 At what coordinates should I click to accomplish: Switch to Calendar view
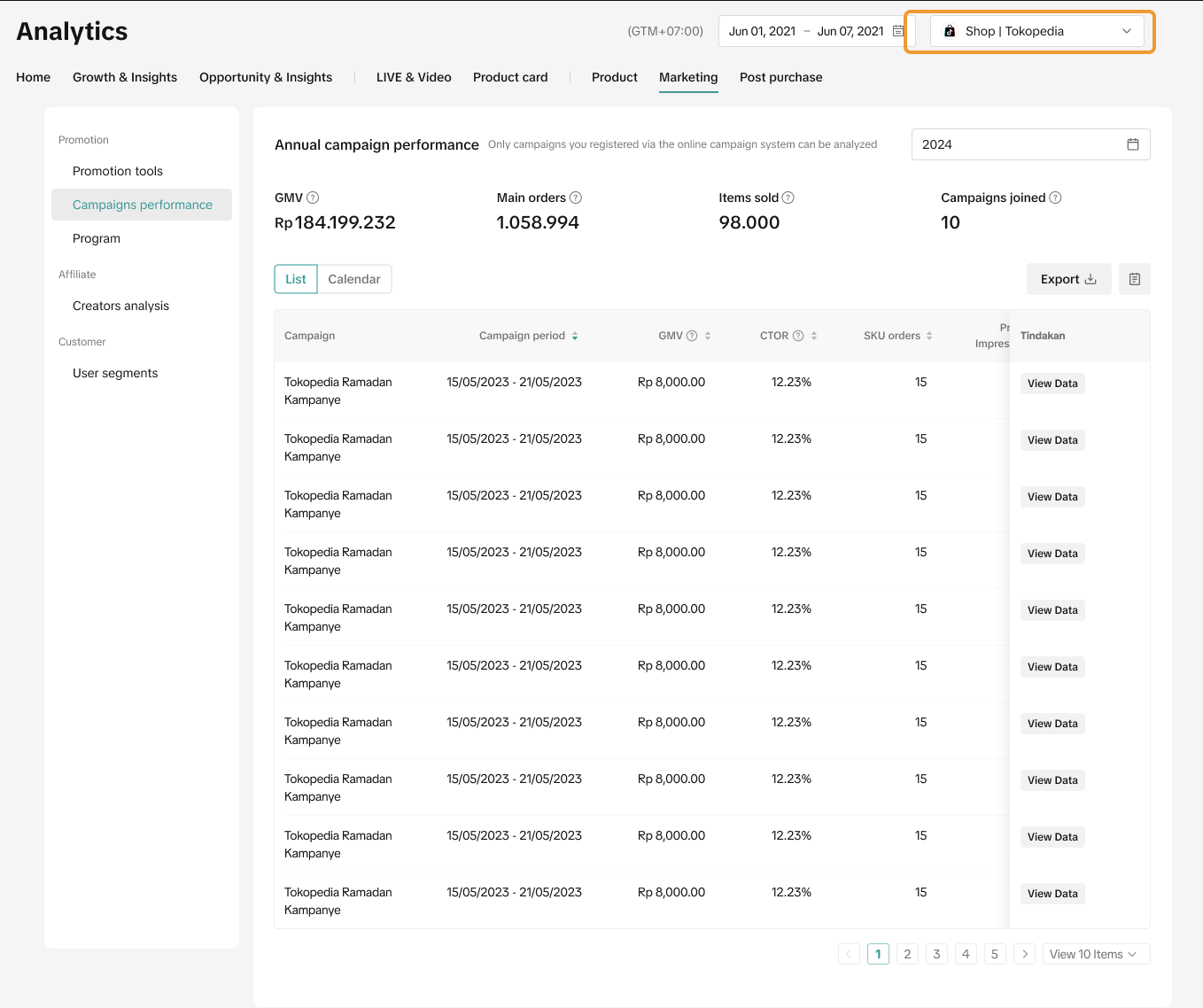coord(354,279)
